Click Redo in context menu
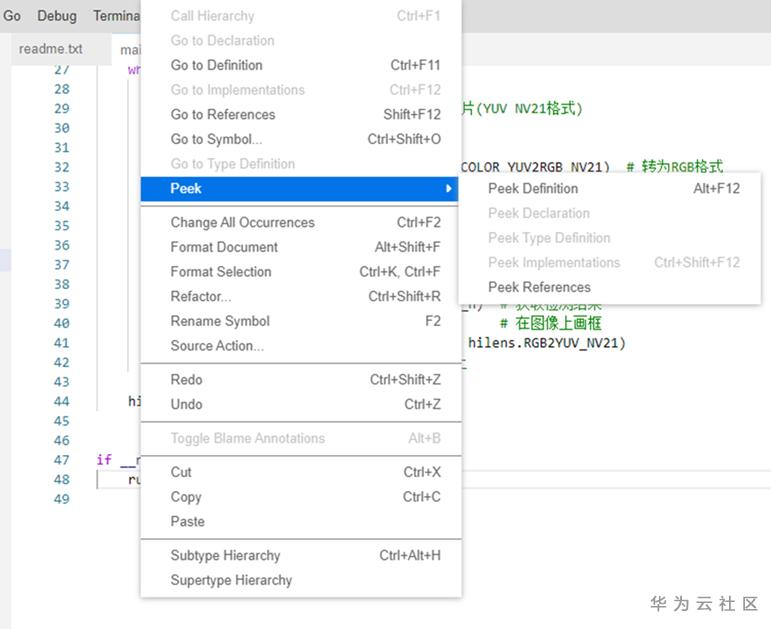 (301, 379)
